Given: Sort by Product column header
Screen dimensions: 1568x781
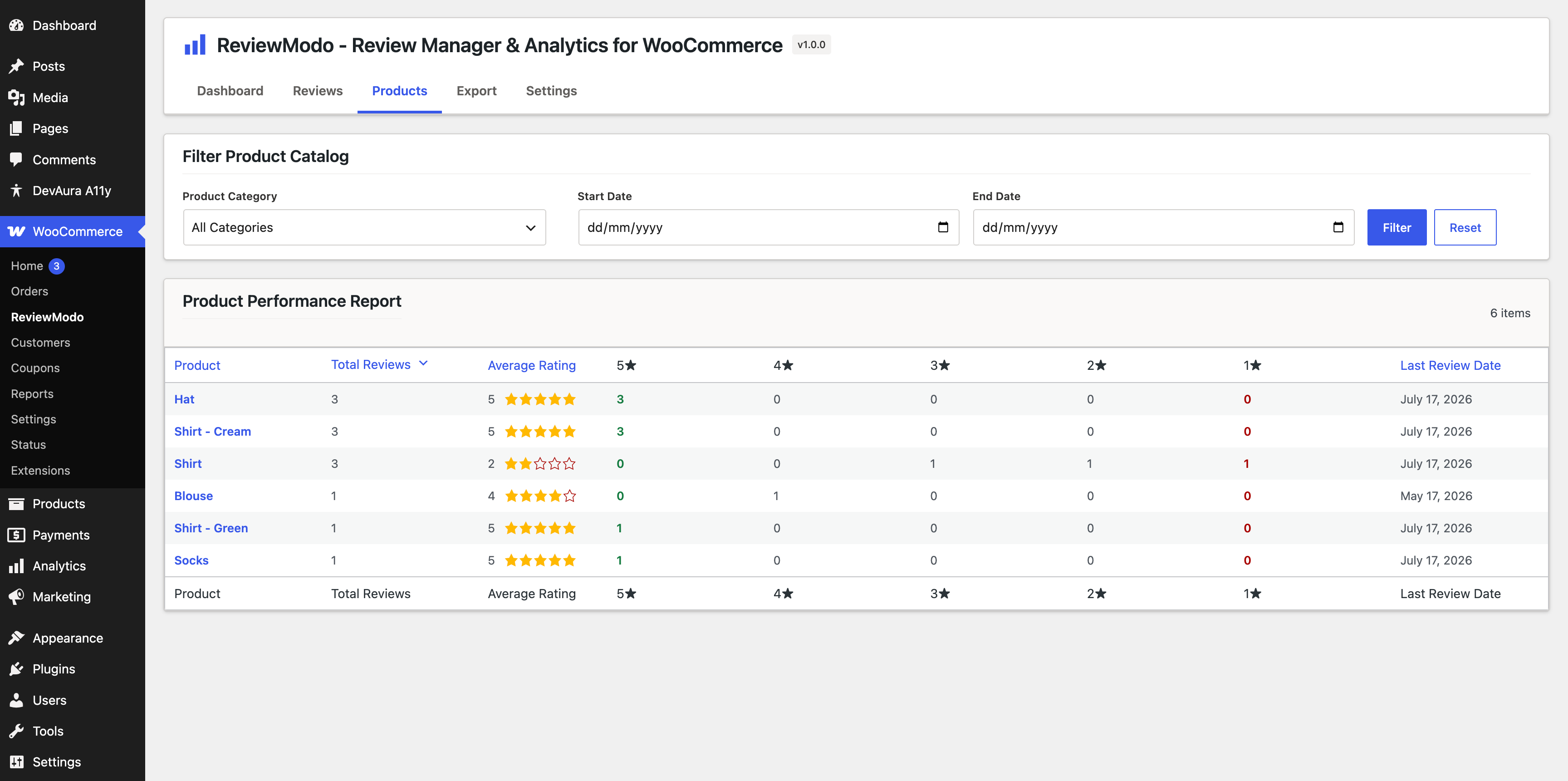Looking at the screenshot, I should coord(197,365).
